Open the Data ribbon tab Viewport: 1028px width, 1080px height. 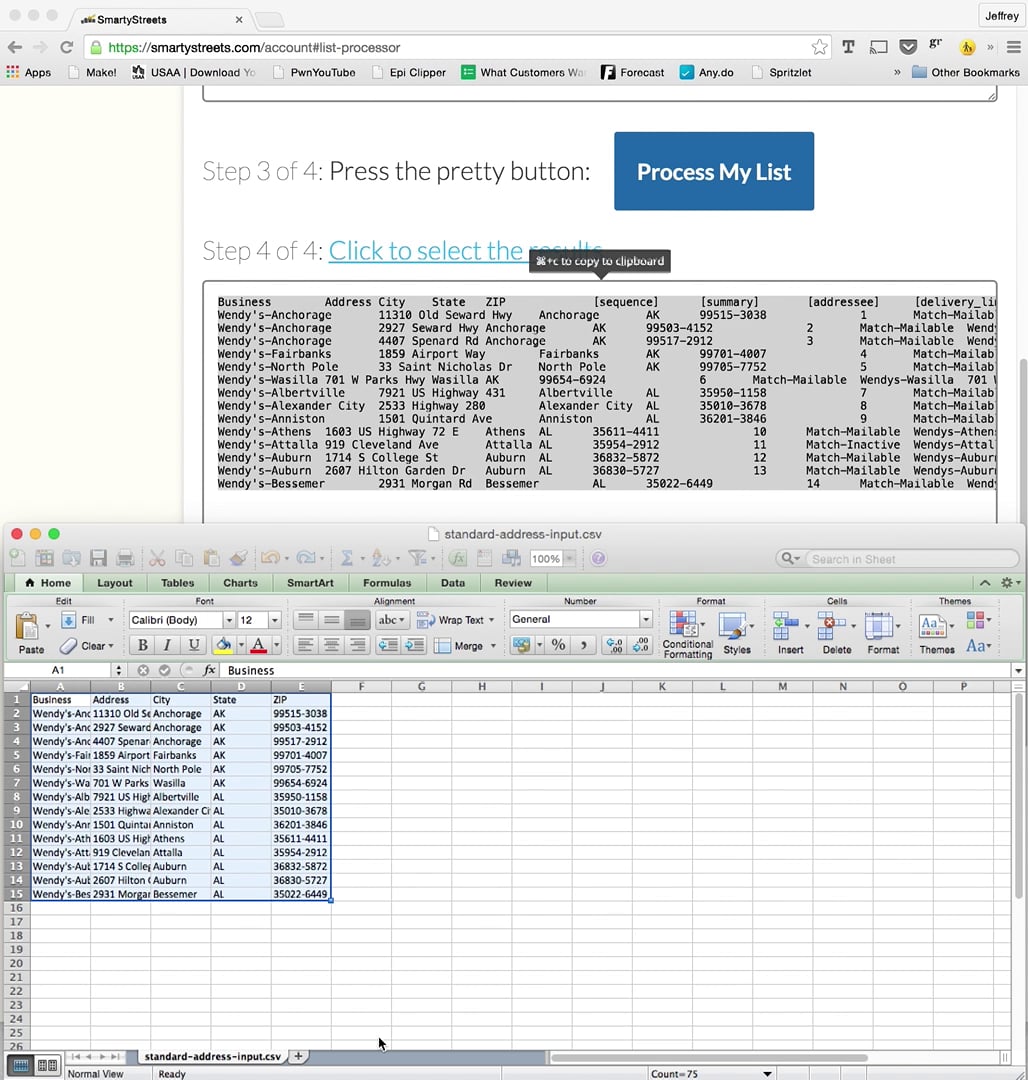(452, 583)
